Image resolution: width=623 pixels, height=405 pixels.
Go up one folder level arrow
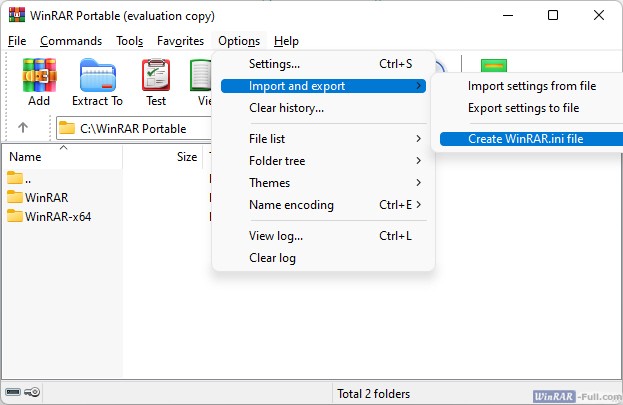coord(23,128)
